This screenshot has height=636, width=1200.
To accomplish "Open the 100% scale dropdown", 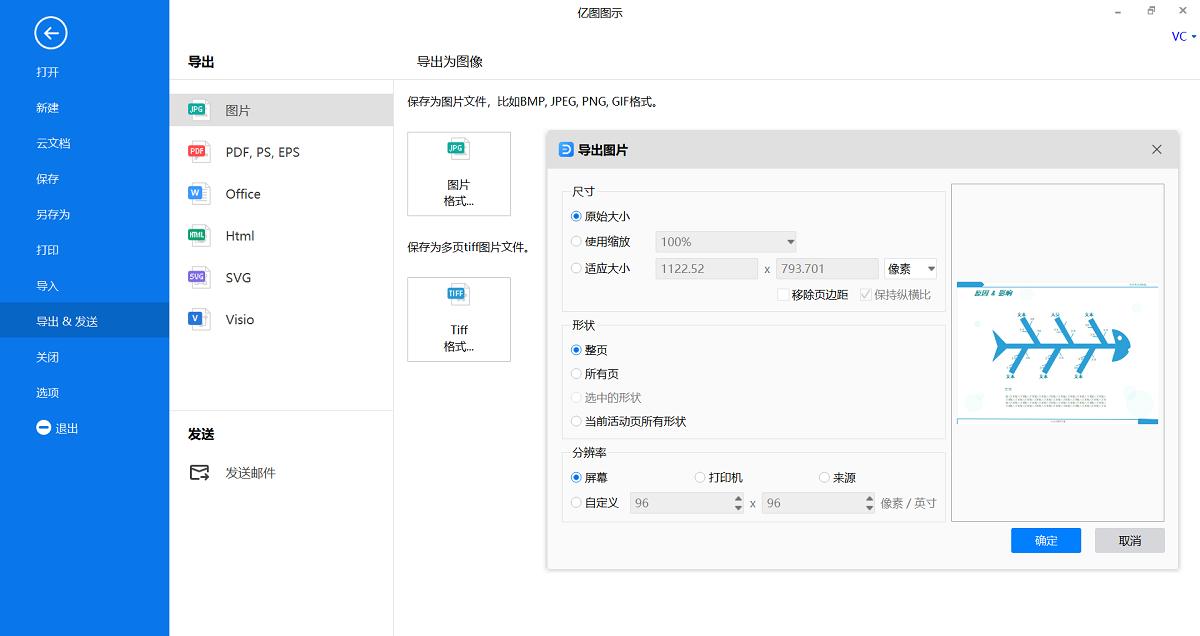I will (x=725, y=241).
